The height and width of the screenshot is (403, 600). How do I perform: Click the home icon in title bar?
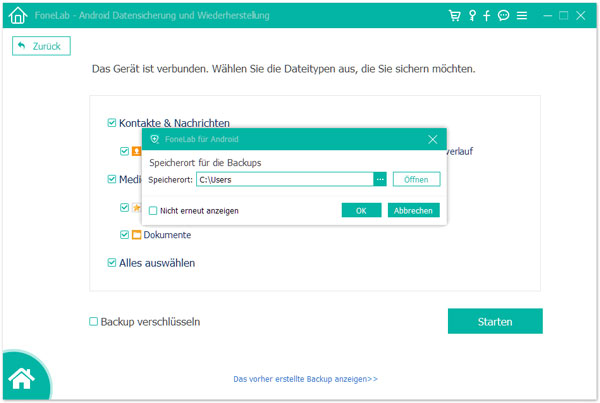click(x=18, y=15)
